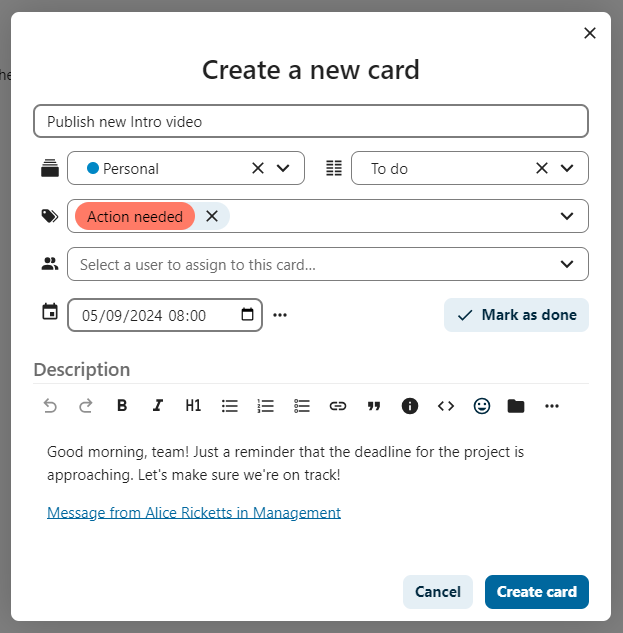Image resolution: width=623 pixels, height=633 pixels.
Task: Insert a hyperlink in description
Action: tap(338, 406)
